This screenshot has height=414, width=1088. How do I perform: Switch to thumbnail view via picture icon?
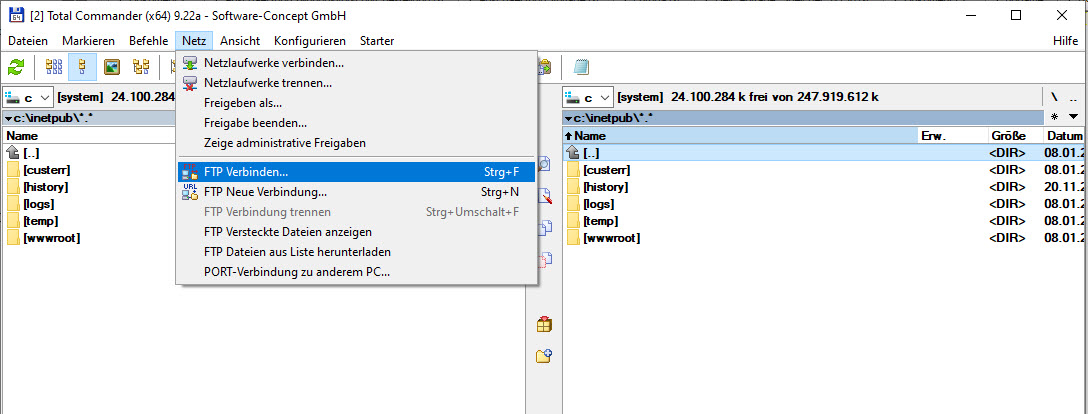[112, 67]
